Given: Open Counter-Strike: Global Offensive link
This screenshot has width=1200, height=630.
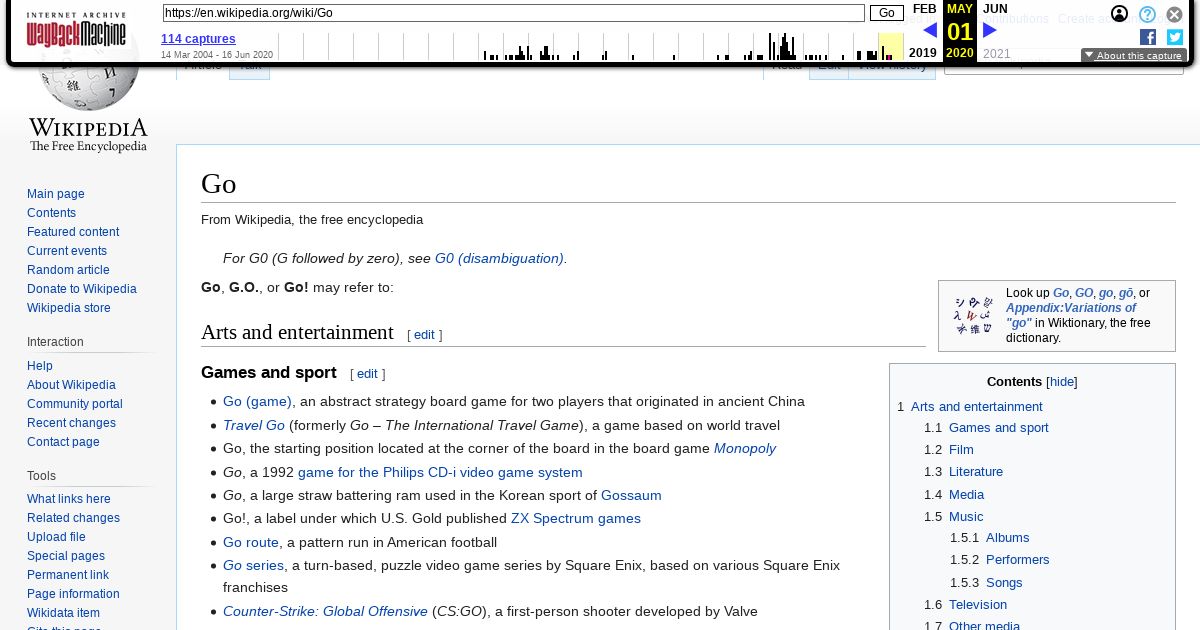Looking at the screenshot, I should click(325, 611).
